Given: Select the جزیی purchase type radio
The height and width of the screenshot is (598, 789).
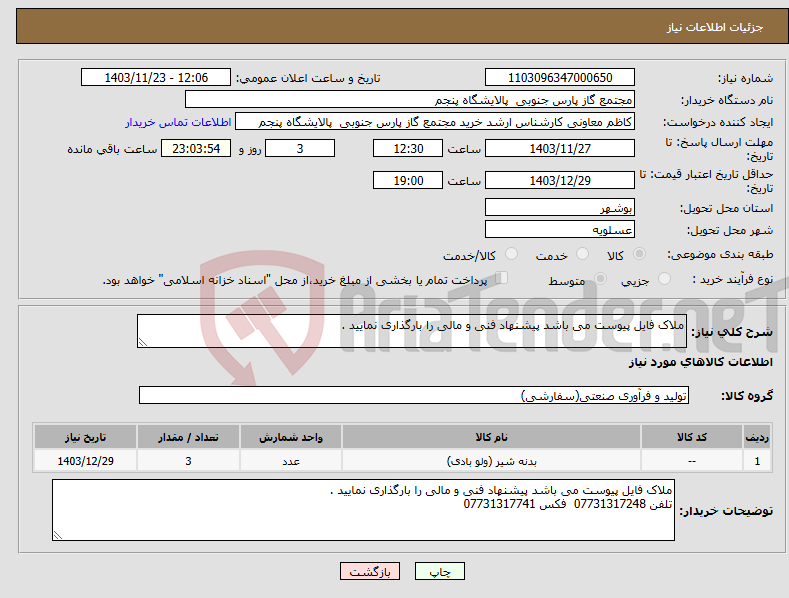Looking at the screenshot, I should (664, 278).
